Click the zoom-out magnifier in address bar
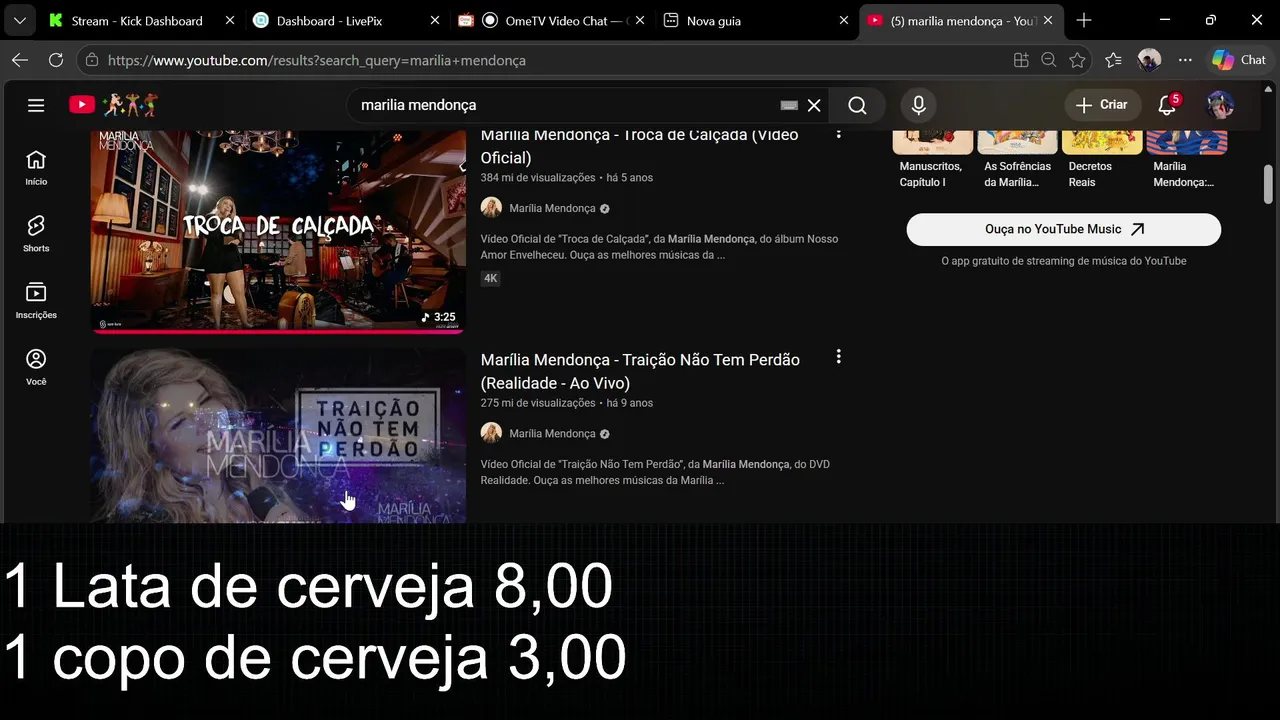The width and height of the screenshot is (1280, 720). [x=1049, y=60]
